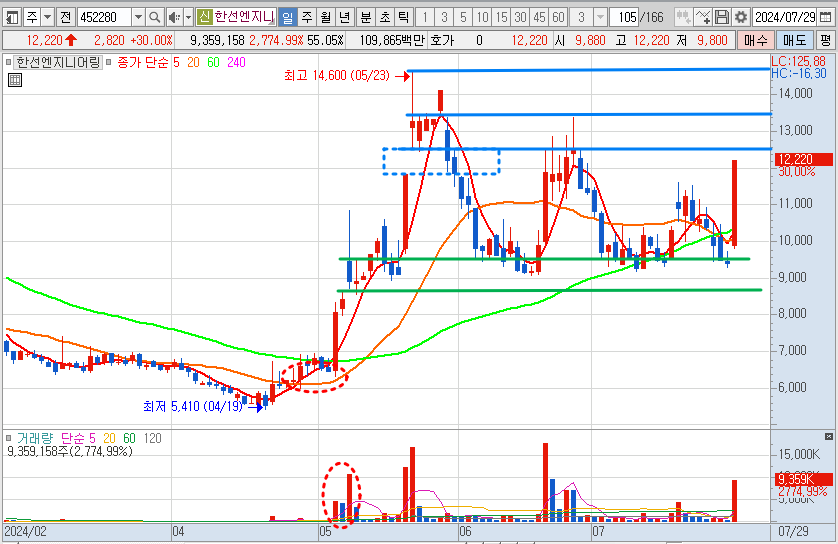Click the 거래량 volume indicator label

point(35,438)
